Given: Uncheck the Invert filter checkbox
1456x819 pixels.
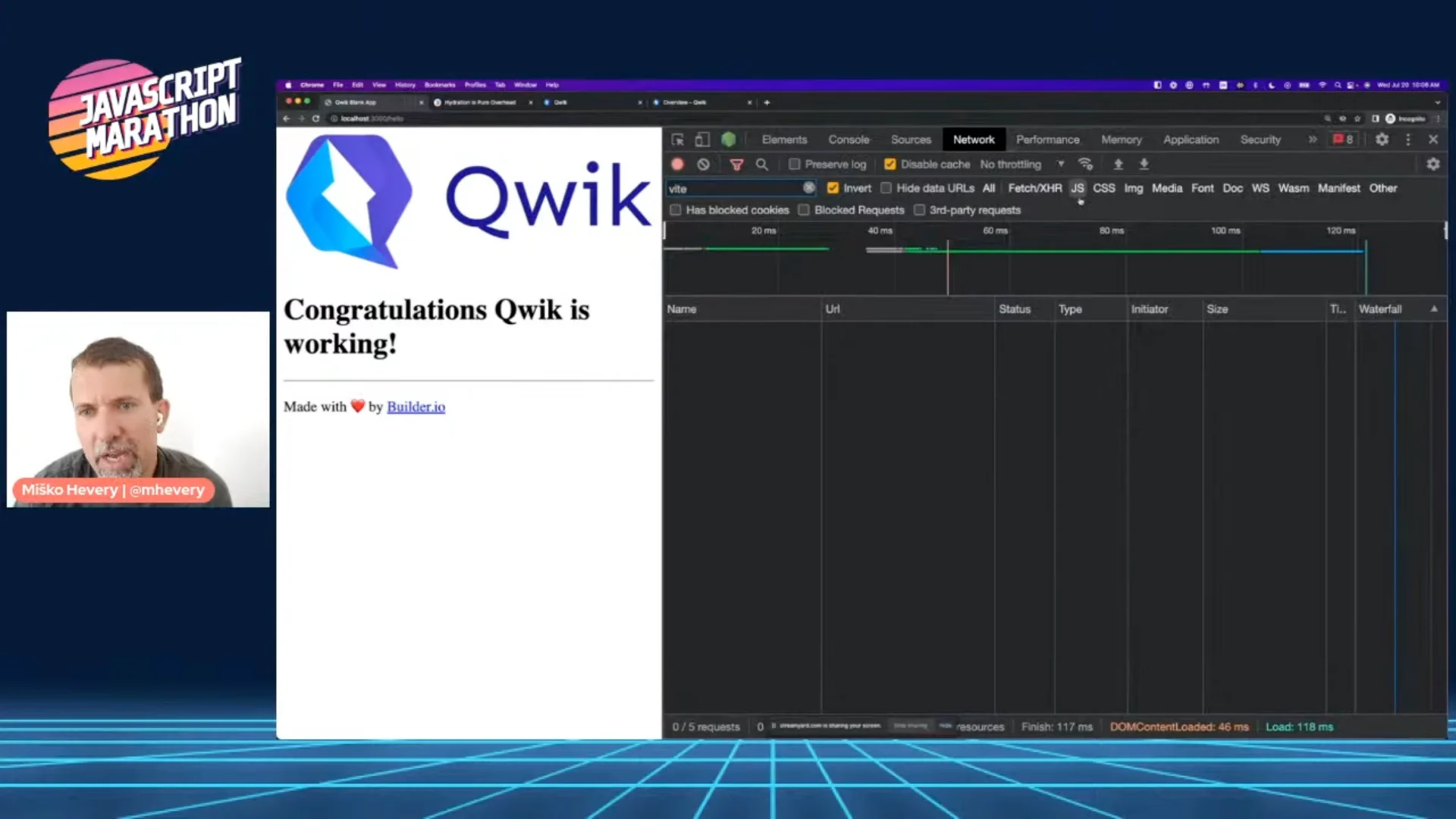Looking at the screenshot, I should point(833,188).
